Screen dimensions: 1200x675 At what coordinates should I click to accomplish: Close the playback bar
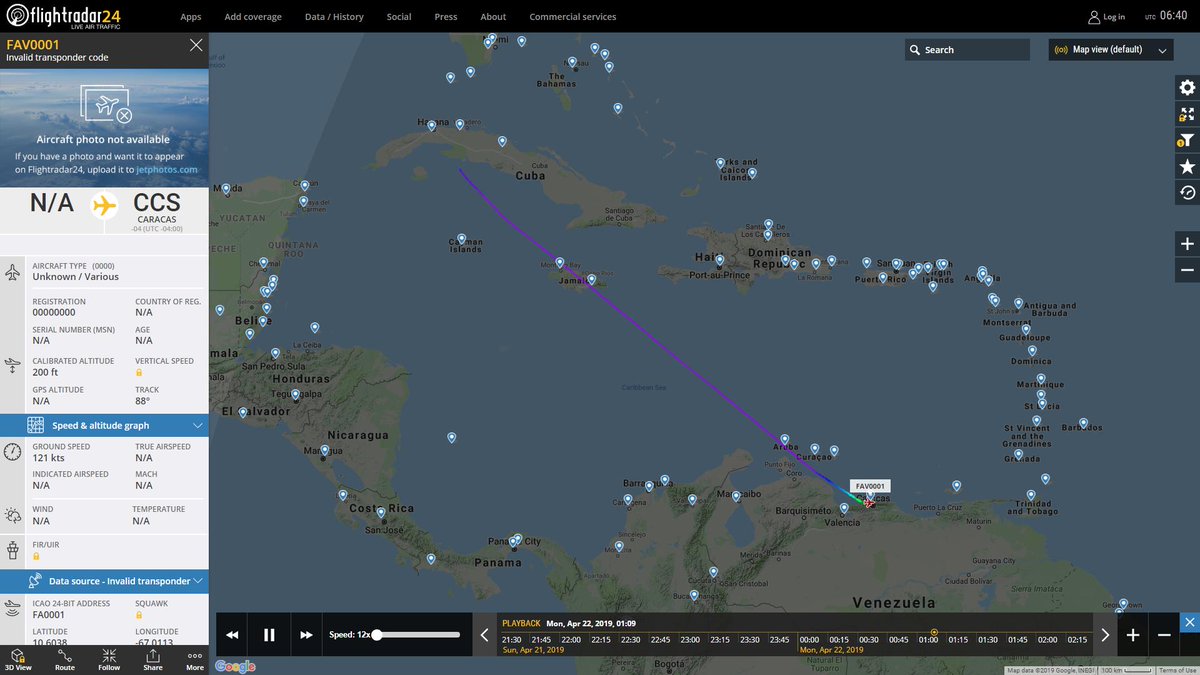click(x=1189, y=622)
